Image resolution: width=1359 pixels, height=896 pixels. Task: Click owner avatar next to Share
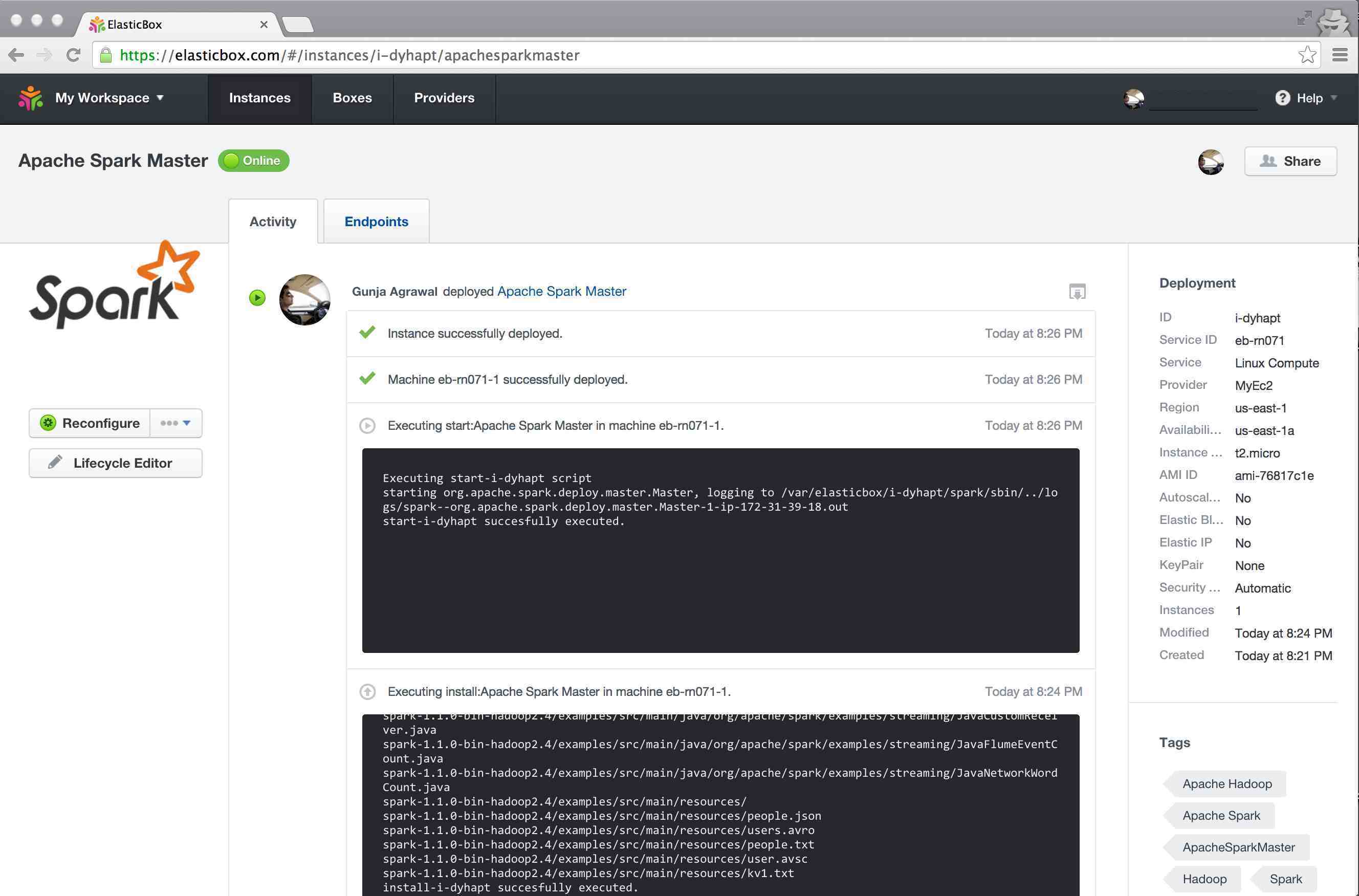[x=1211, y=162]
